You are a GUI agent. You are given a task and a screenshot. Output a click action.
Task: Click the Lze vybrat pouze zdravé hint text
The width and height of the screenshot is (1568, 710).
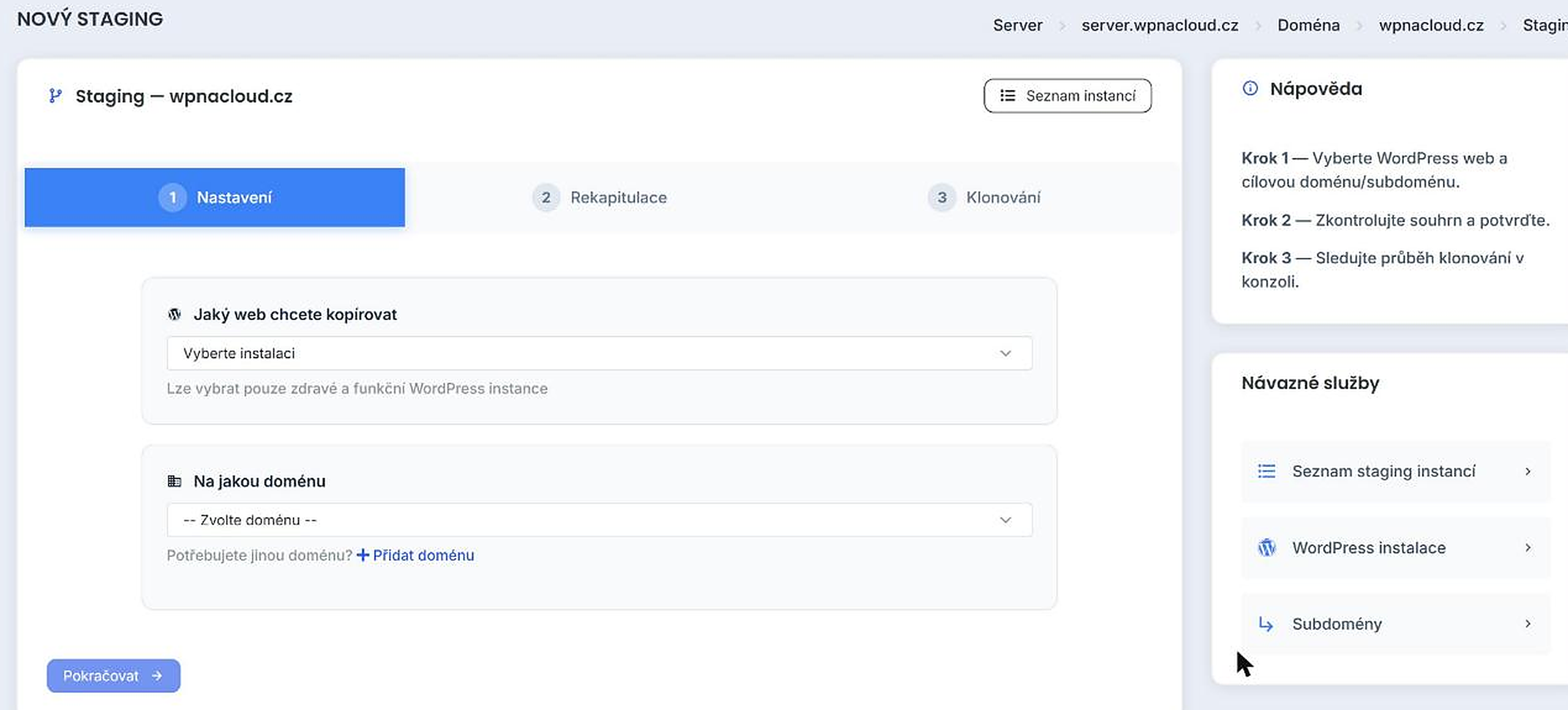click(x=357, y=389)
